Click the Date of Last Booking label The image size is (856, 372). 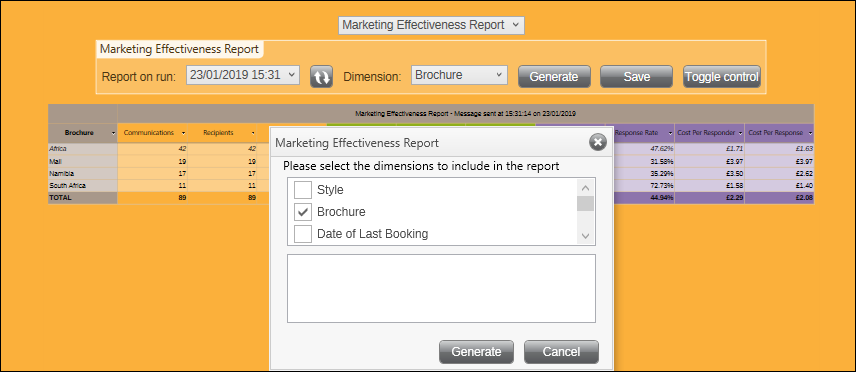[x=372, y=234]
